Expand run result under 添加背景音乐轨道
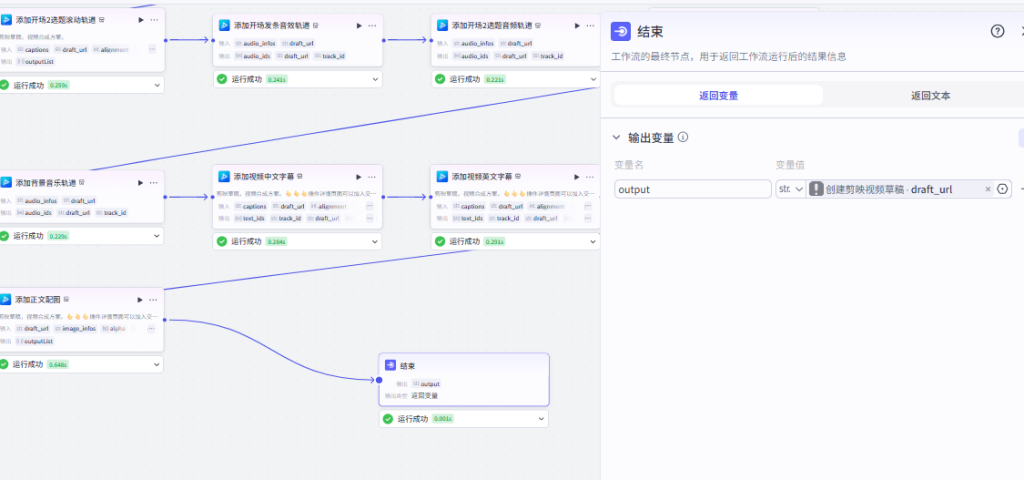Viewport: 1024px width, 480px height. click(x=157, y=236)
